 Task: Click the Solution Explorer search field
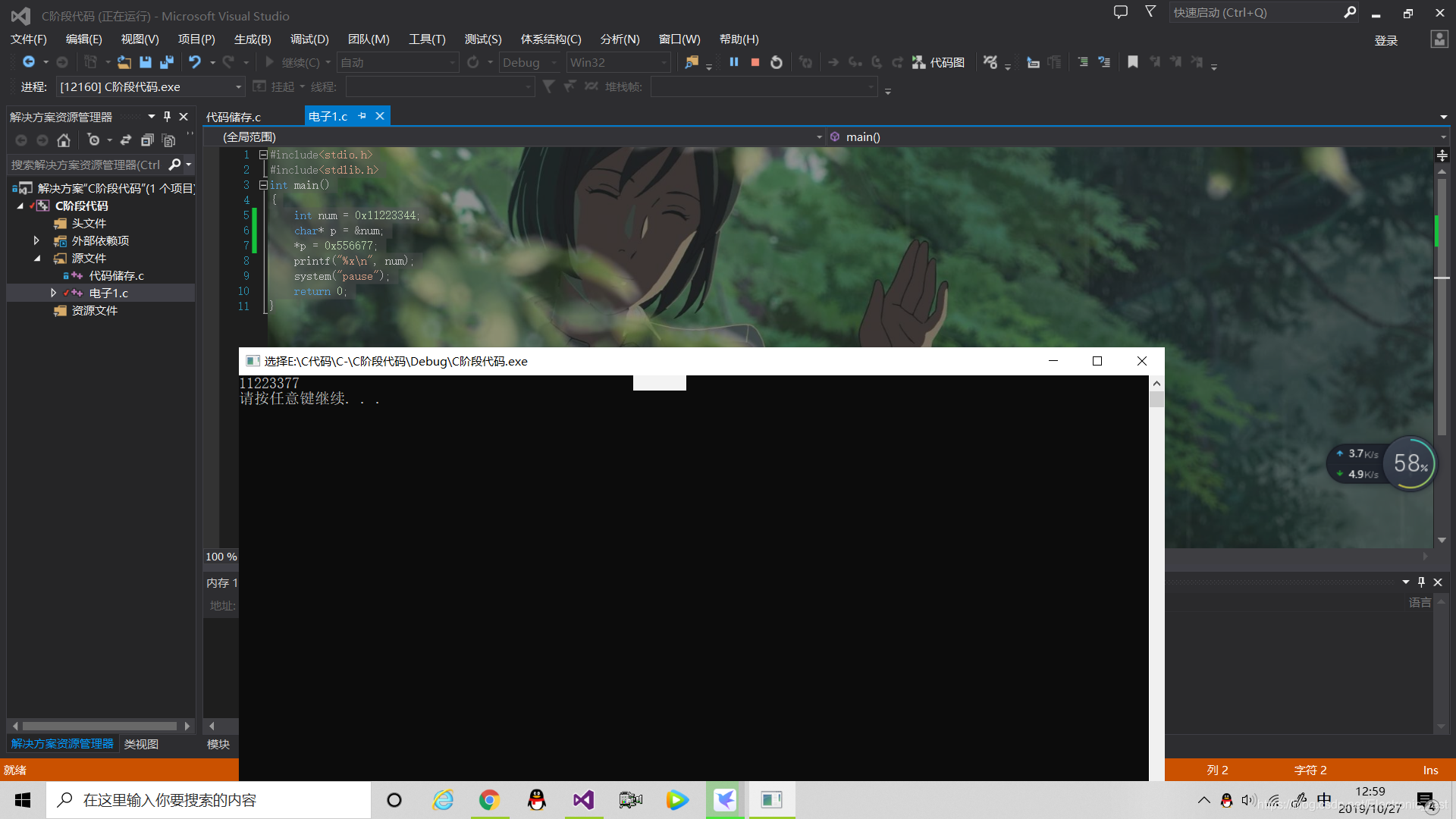click(86, 165)
